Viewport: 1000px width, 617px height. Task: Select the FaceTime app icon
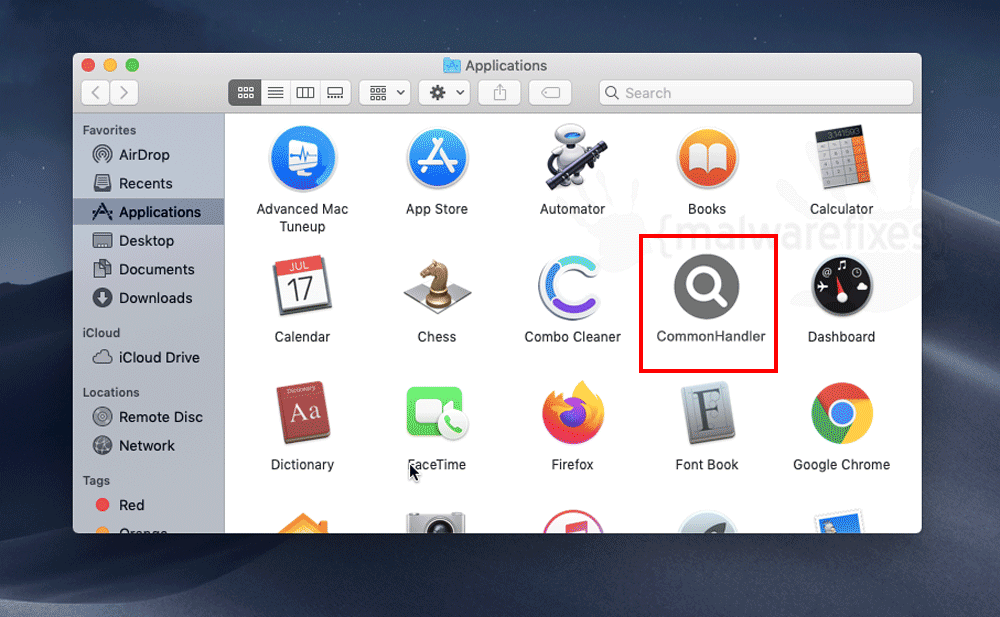[x=437, y=413]
